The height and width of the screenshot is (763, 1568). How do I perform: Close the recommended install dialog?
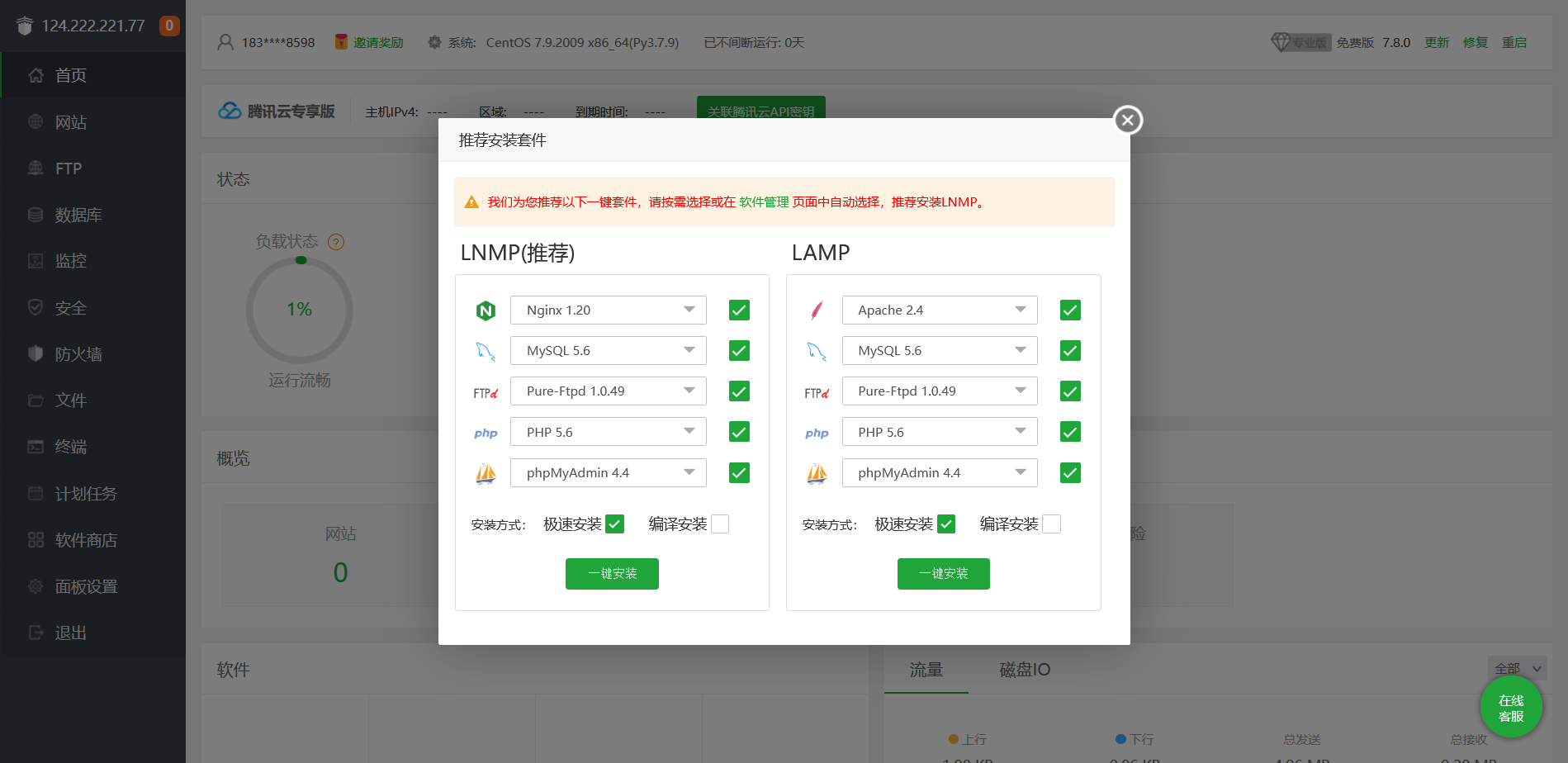1128,120
